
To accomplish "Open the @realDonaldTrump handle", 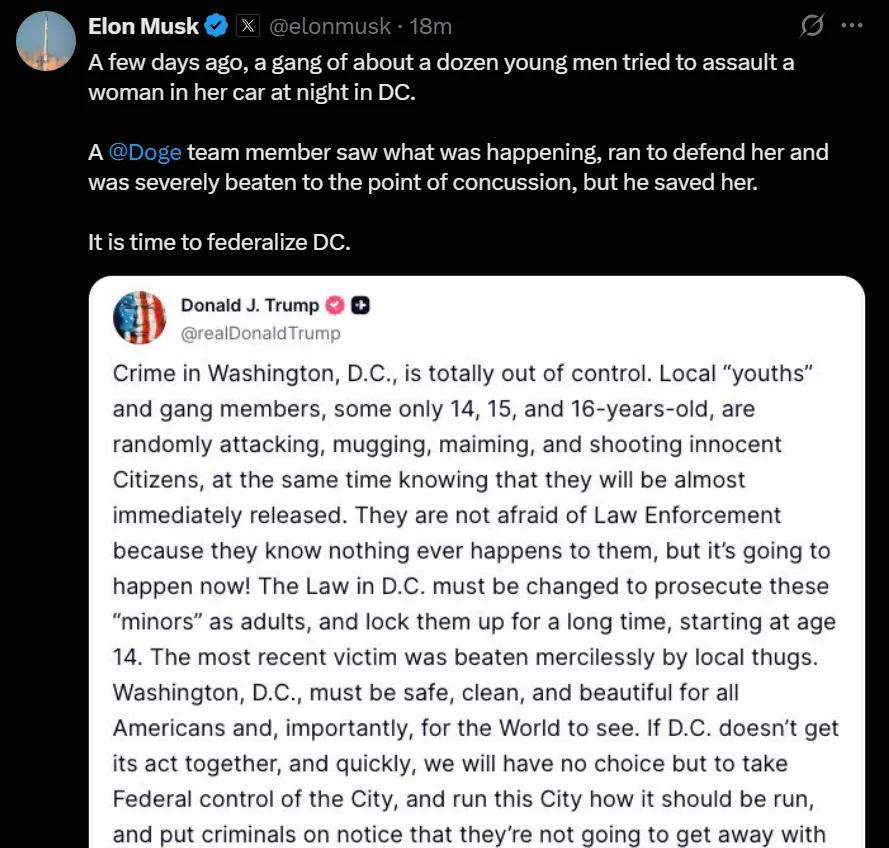I will (x=260, y=333).
